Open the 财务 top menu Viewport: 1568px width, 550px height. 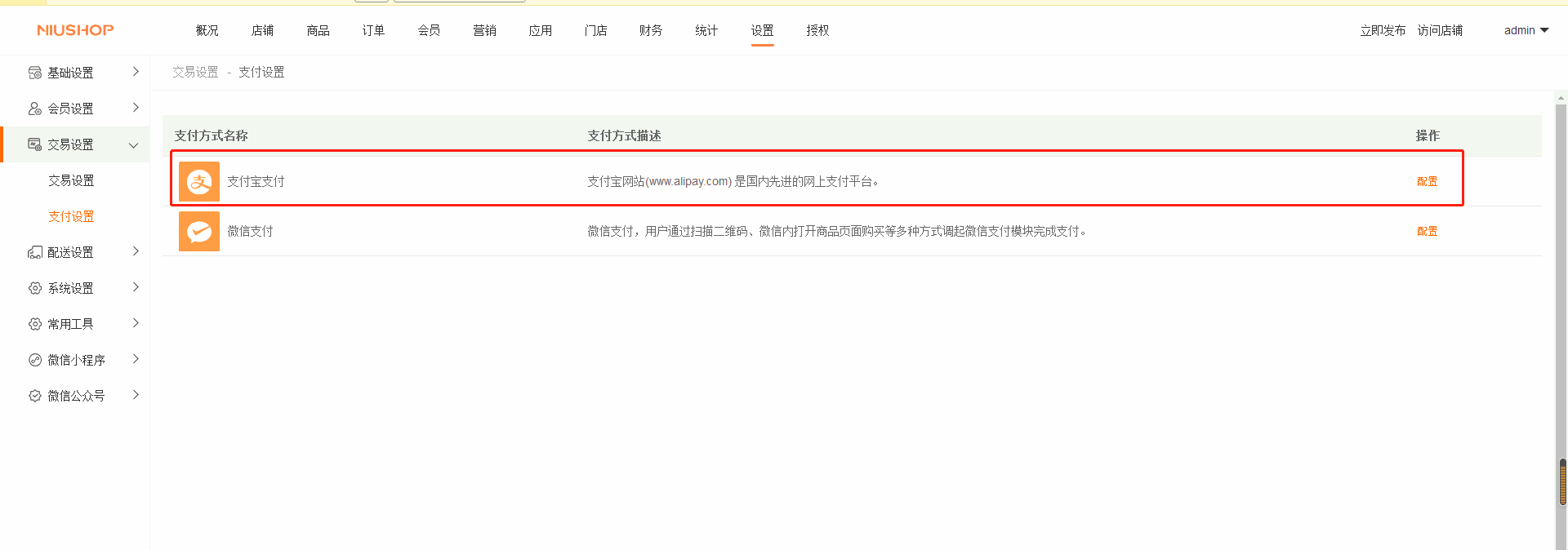[x=652, y=30]
